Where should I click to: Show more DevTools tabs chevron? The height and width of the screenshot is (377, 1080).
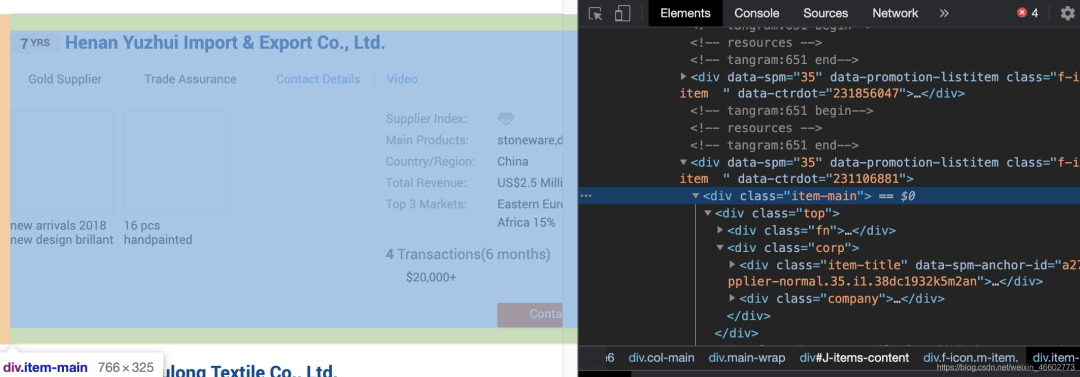click(944, 13)
